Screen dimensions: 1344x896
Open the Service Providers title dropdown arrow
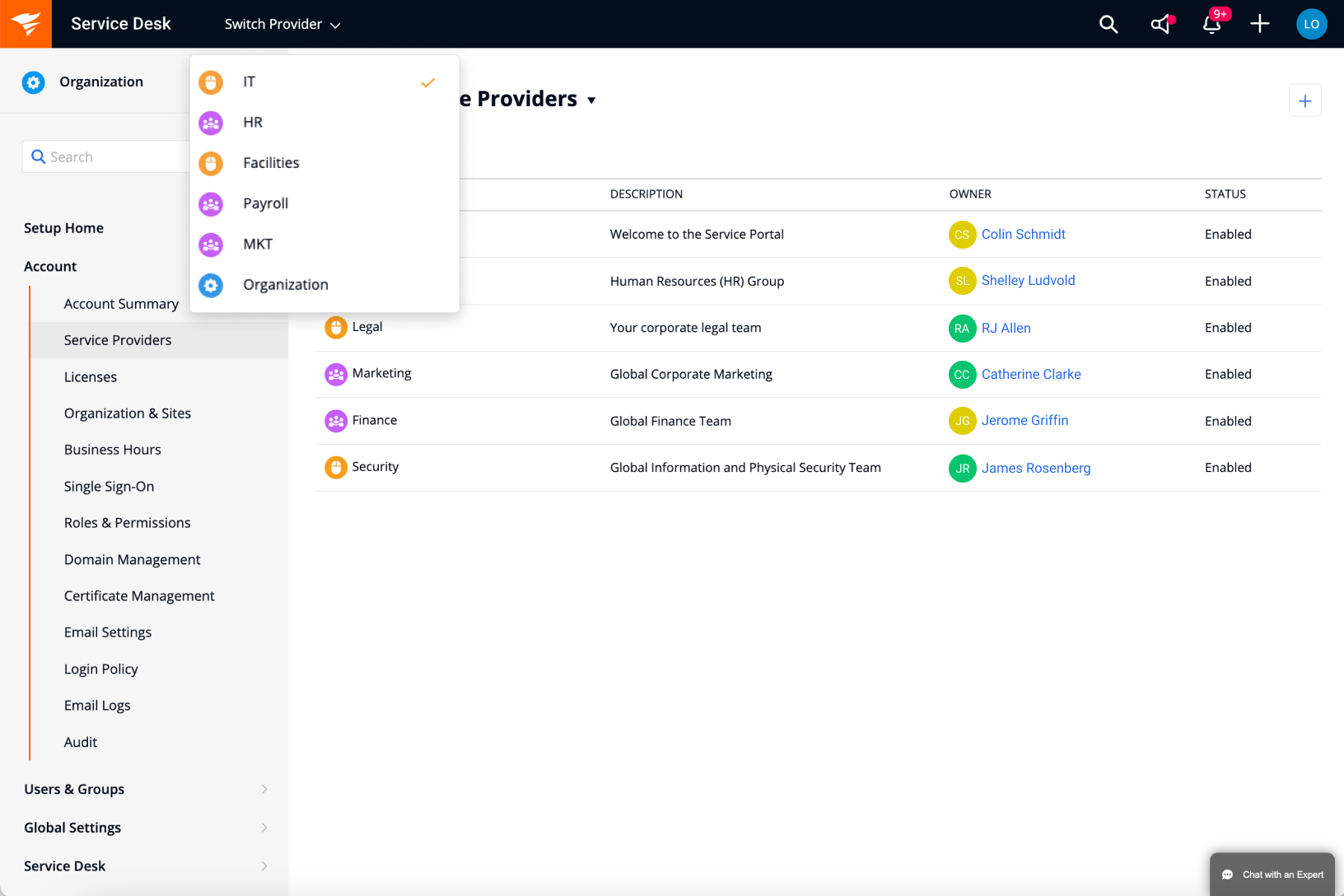591,100
